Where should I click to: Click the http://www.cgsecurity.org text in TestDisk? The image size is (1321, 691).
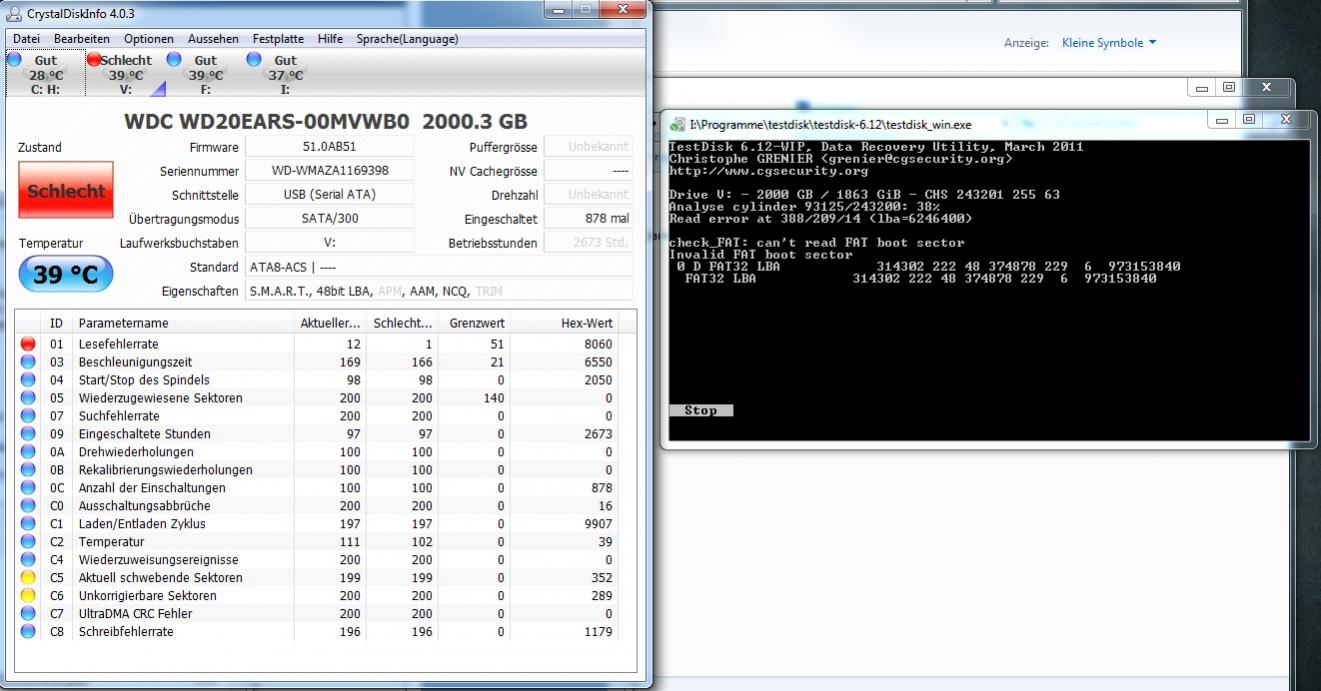[770, 171]
